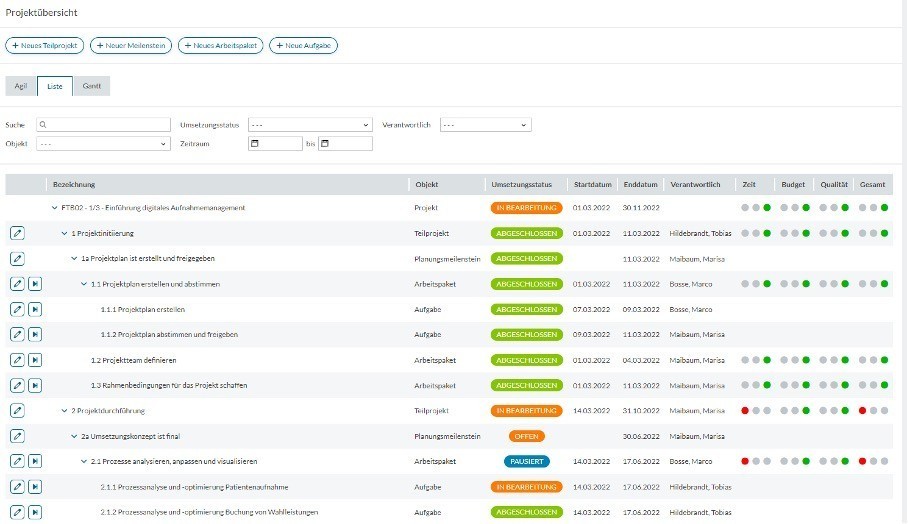
Task: Click jump icon for 2.1.1 Prozessanalyse Patientenaufnahme
Action: tap(35, 487)
